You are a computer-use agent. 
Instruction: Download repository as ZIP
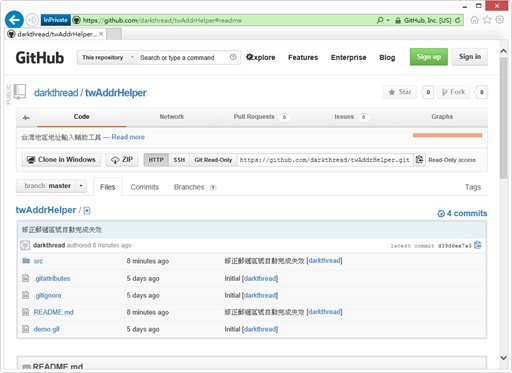point(122,160)
